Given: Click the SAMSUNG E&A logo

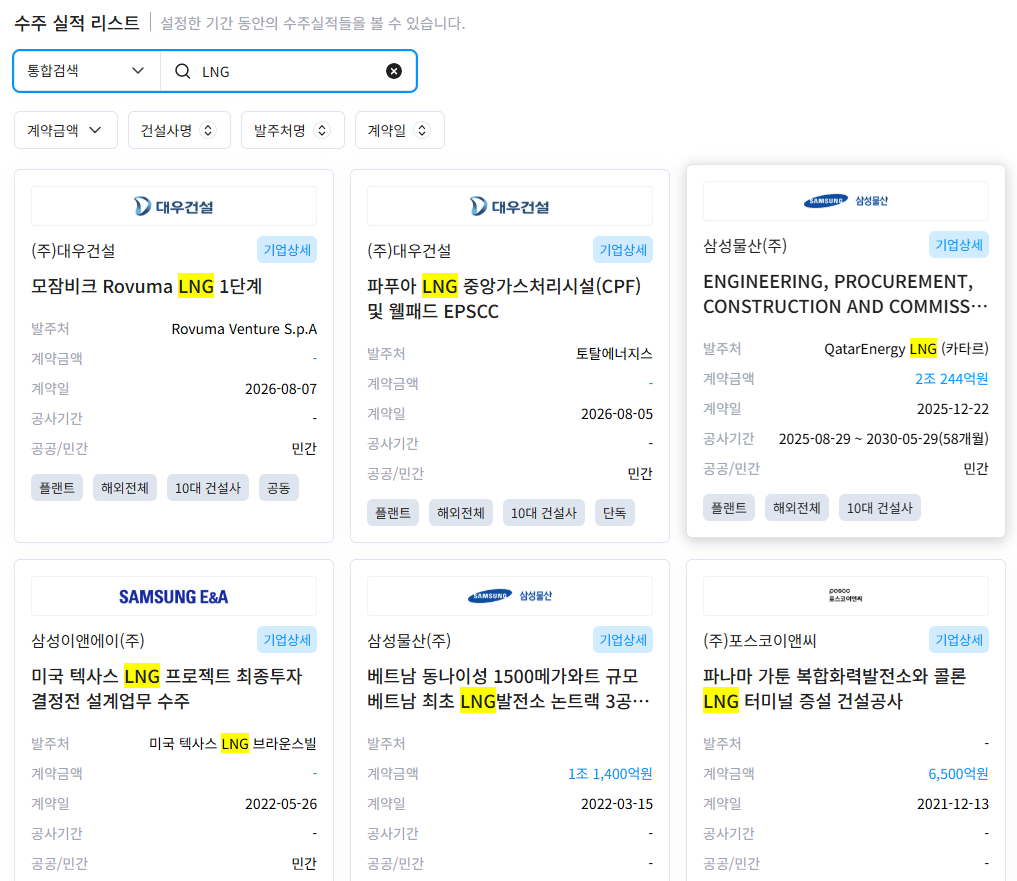Looking at the screenshot, I should coord(174,596).
